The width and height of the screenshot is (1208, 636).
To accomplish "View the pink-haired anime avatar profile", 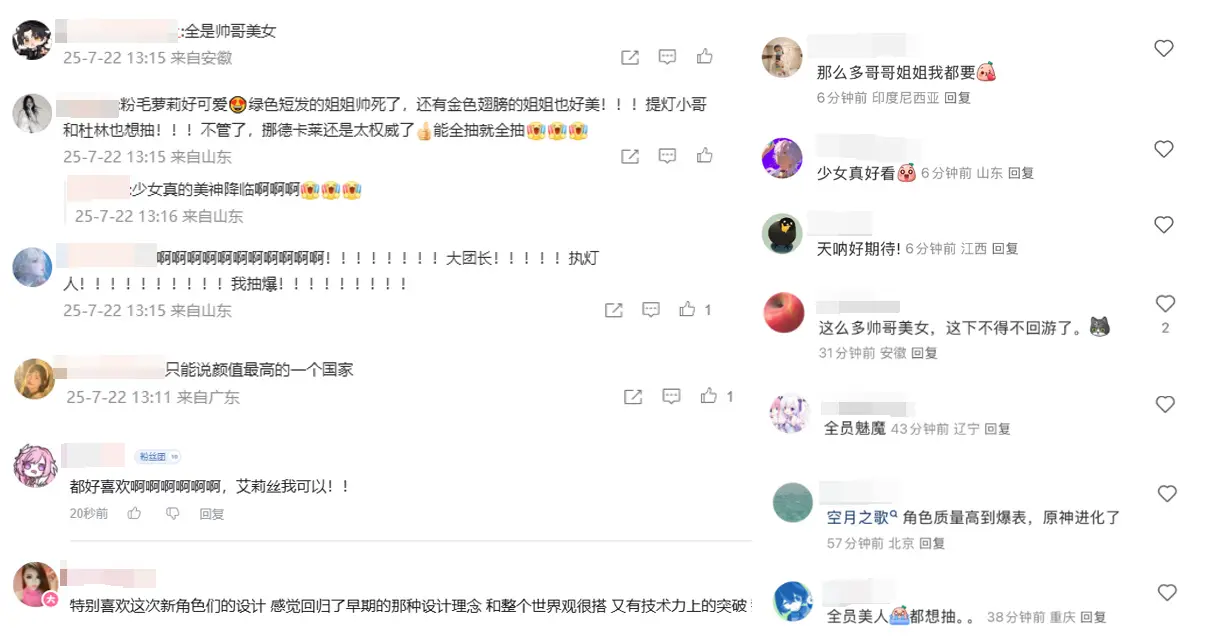I will point(36,466).
